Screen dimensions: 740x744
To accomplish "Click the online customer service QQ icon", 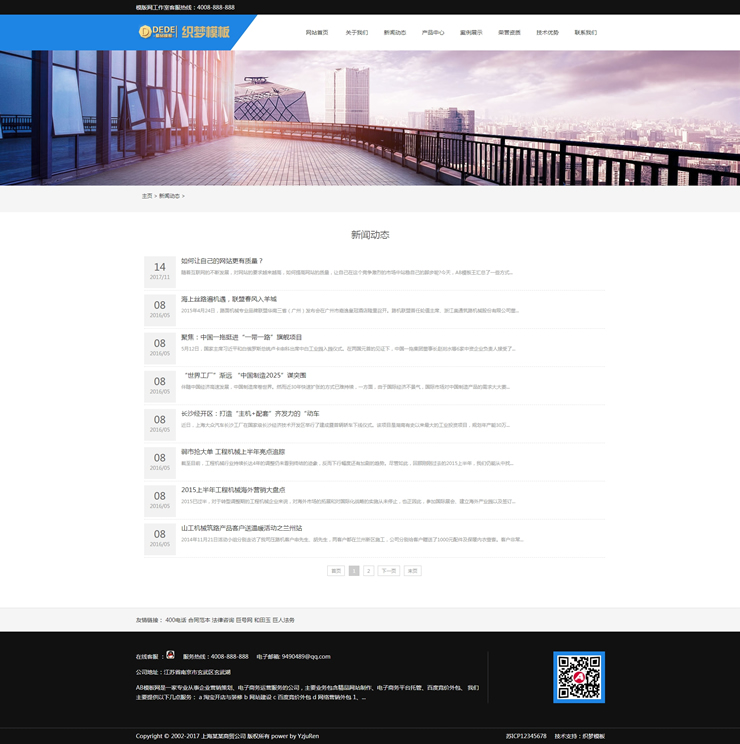I will (x=170, y=655).
